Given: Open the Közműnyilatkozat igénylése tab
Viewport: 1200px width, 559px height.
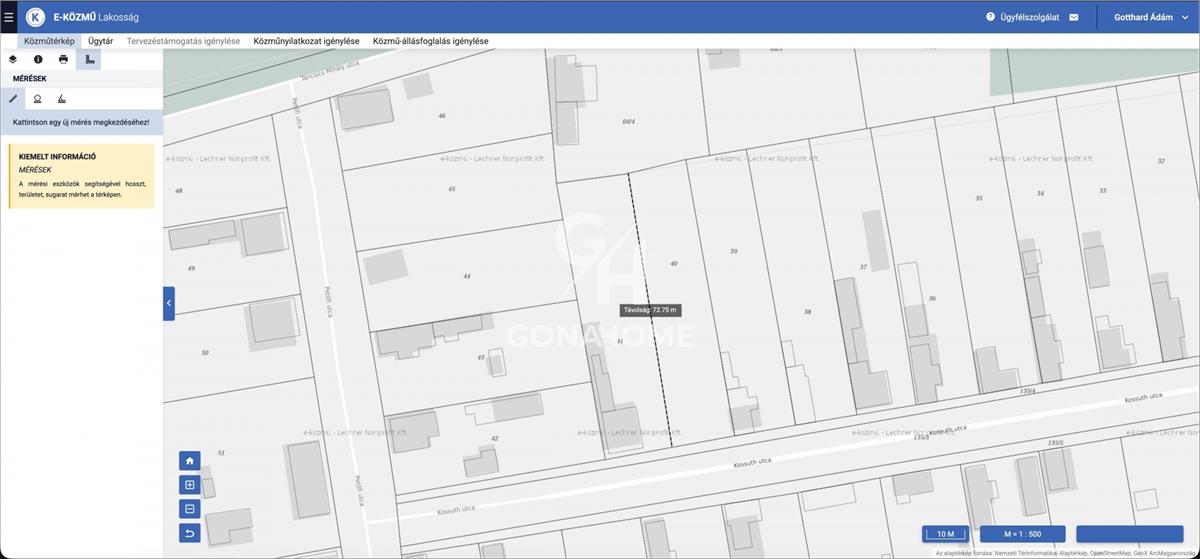Looking at the screenshot, I should [306, 41].
